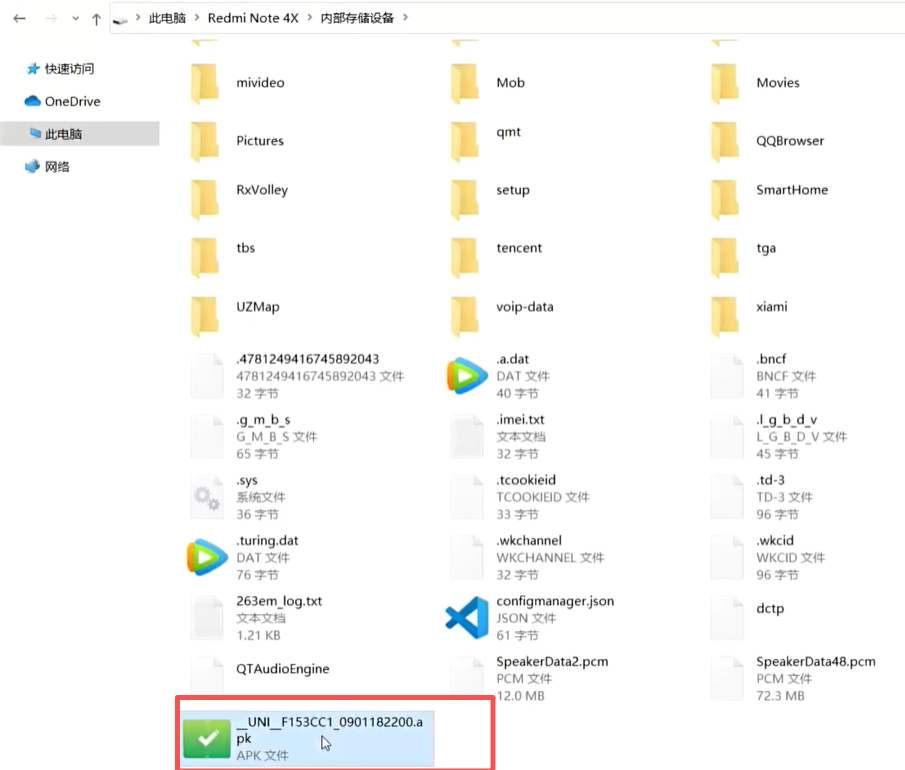This screenshot has width=905, height=770.
Task: Select the .l_g_b_d_v file
Action: point(780,436)
